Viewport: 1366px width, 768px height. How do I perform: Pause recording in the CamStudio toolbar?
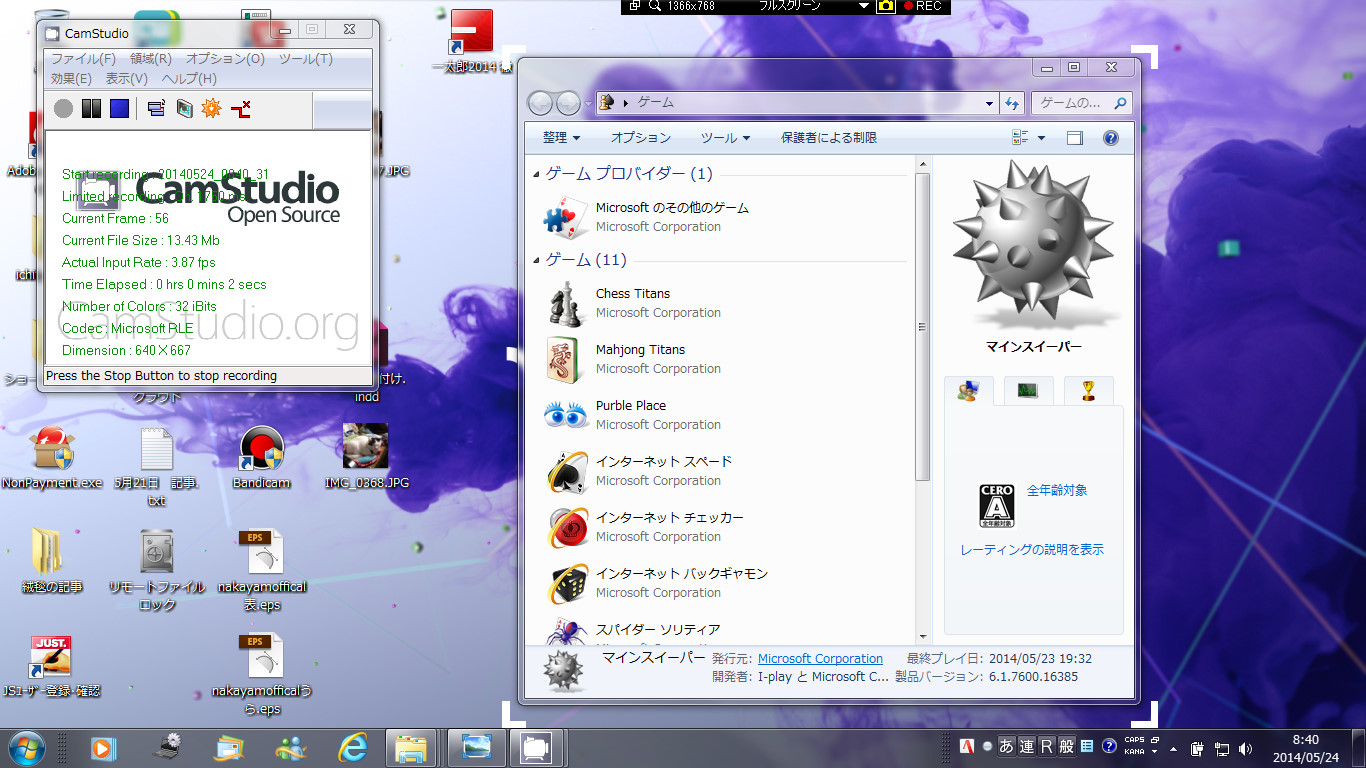91,108
